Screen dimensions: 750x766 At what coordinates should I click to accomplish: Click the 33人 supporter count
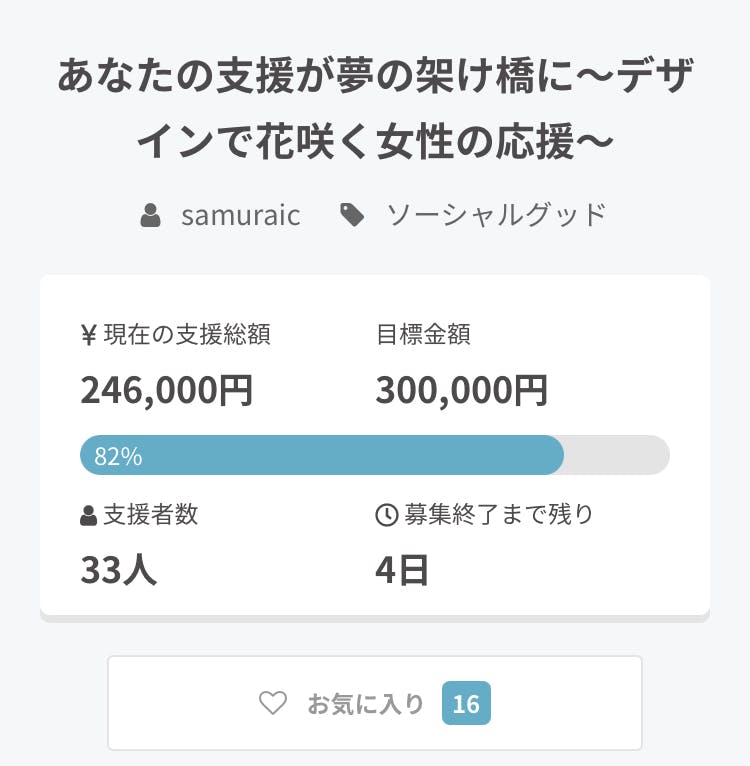pos(118,570)
